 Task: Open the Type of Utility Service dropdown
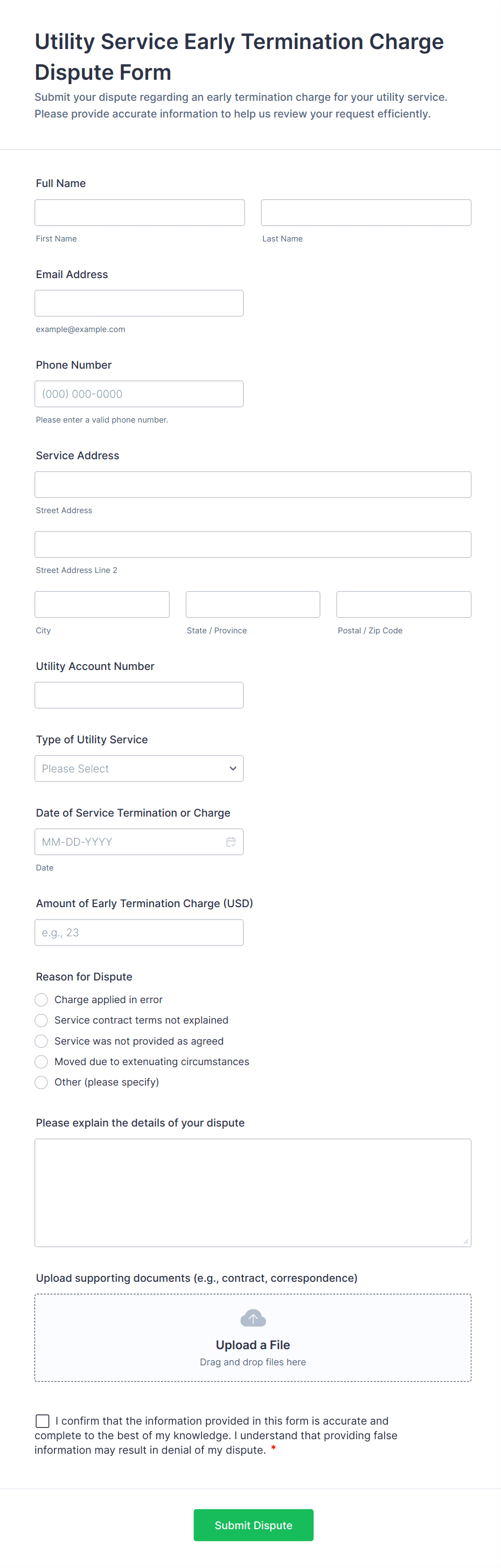pos(138,769)
